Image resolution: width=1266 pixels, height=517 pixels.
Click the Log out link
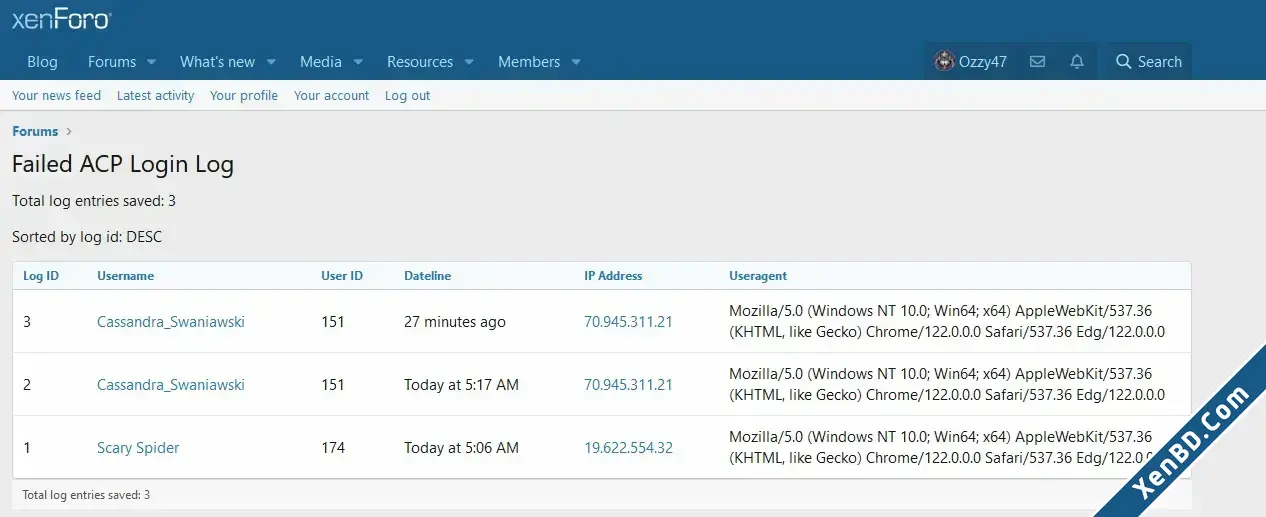[407, 96]
